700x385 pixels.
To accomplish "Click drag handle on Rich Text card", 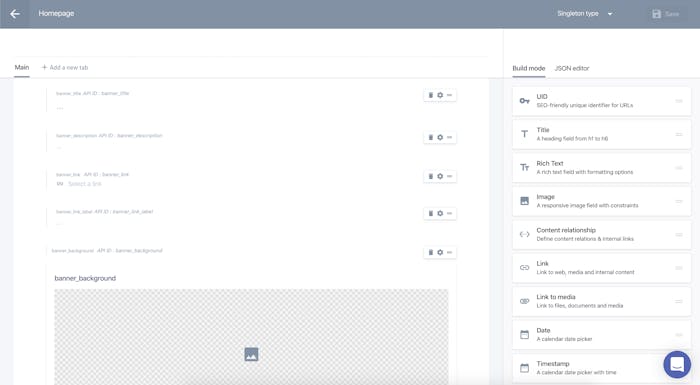I will coord(679,168).
